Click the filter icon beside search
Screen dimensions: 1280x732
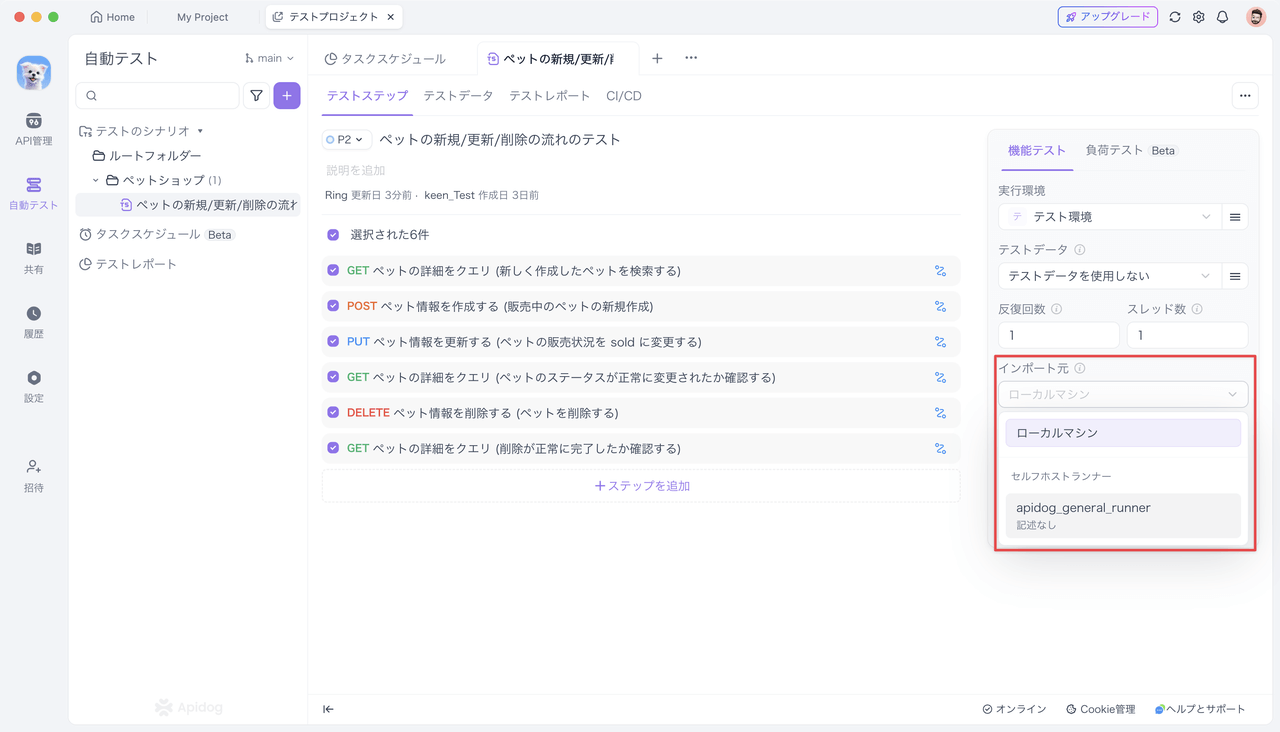pyautogui.click(x=257, y=96)
